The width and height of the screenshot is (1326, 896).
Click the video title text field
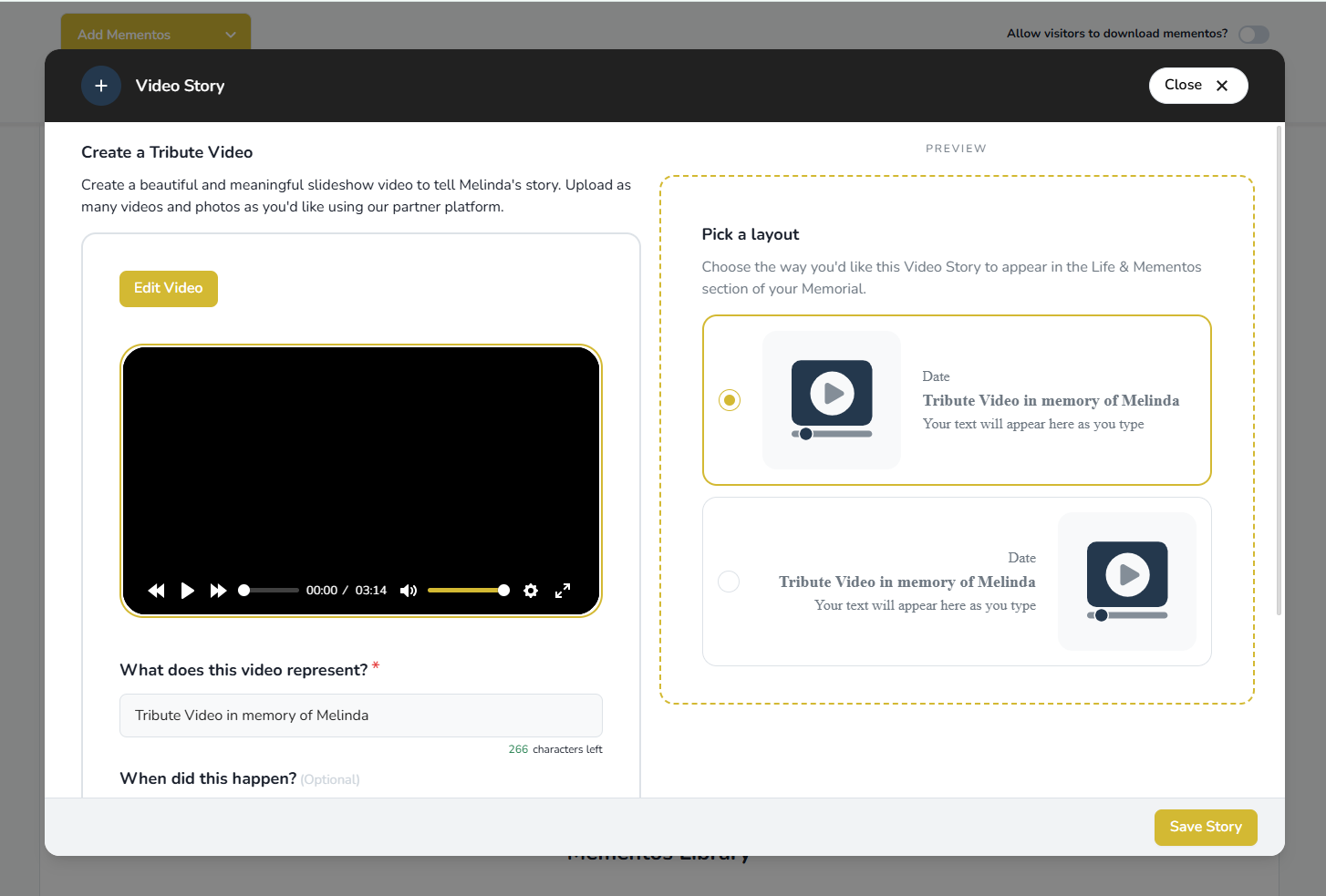pyautogui.click(x=361, y=716)
